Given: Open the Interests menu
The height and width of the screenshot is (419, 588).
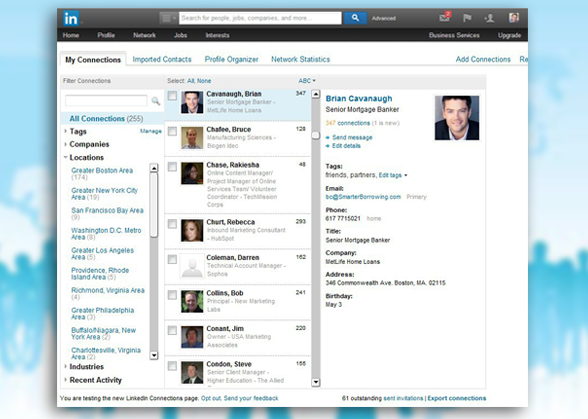Looking at the screenshot, I should (x=218, y=35).
